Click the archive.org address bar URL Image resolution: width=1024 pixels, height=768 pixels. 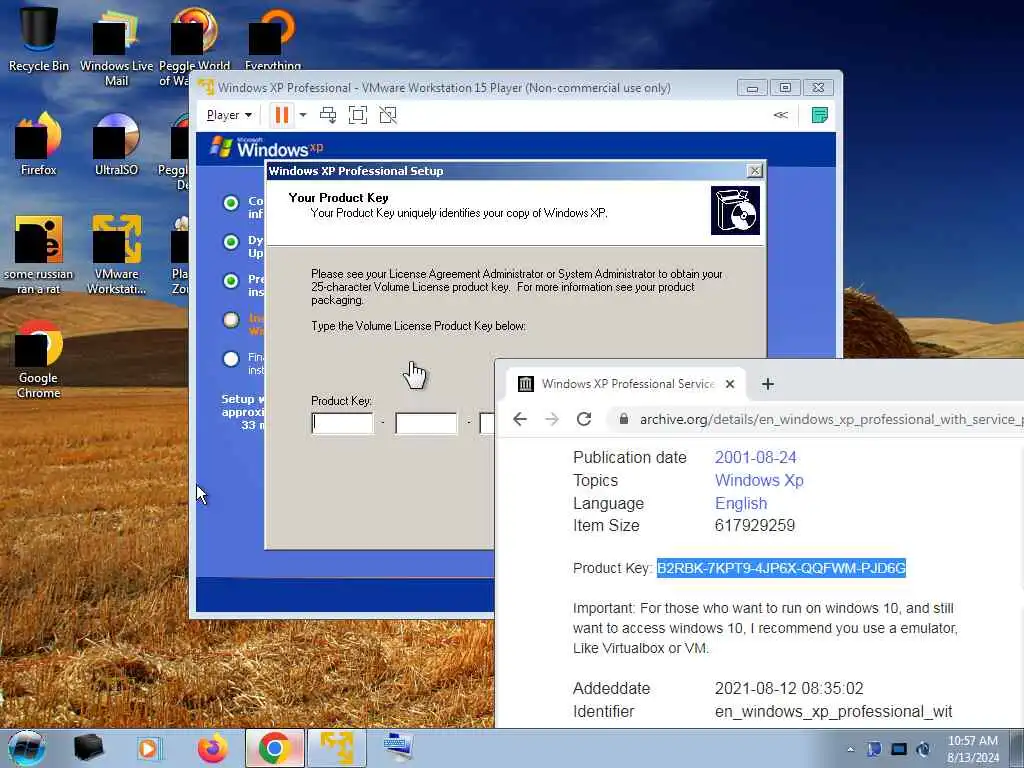831,419
